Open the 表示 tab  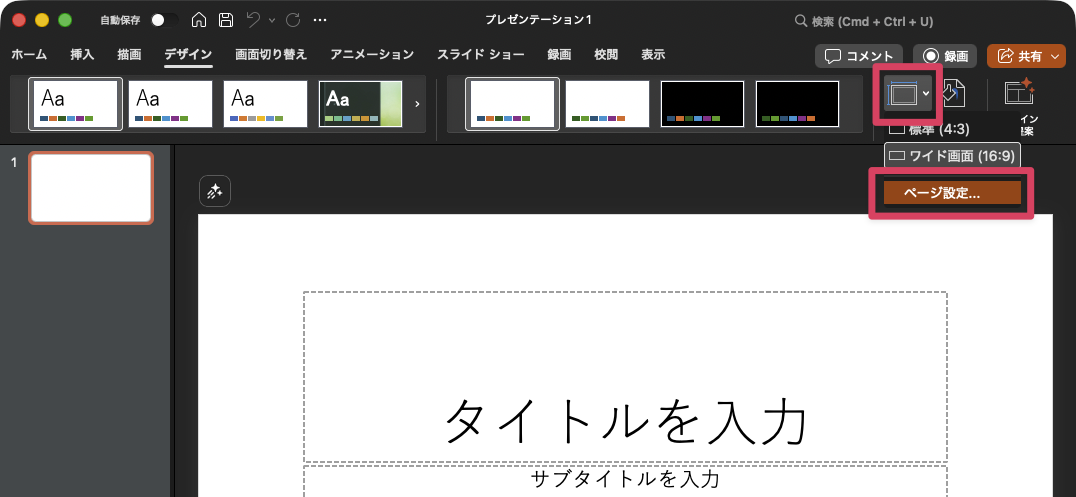(653, 54)
